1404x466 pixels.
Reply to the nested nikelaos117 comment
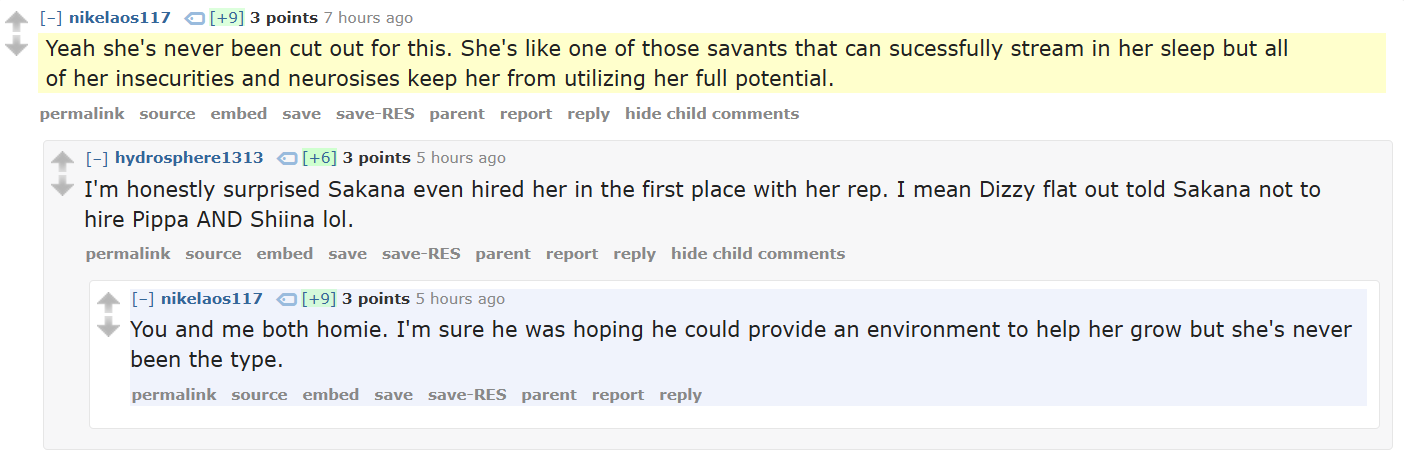click(680, 395)
